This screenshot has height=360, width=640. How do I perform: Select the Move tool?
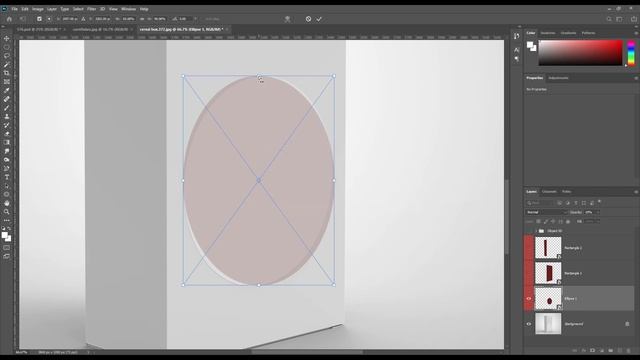tap(7, 38)
